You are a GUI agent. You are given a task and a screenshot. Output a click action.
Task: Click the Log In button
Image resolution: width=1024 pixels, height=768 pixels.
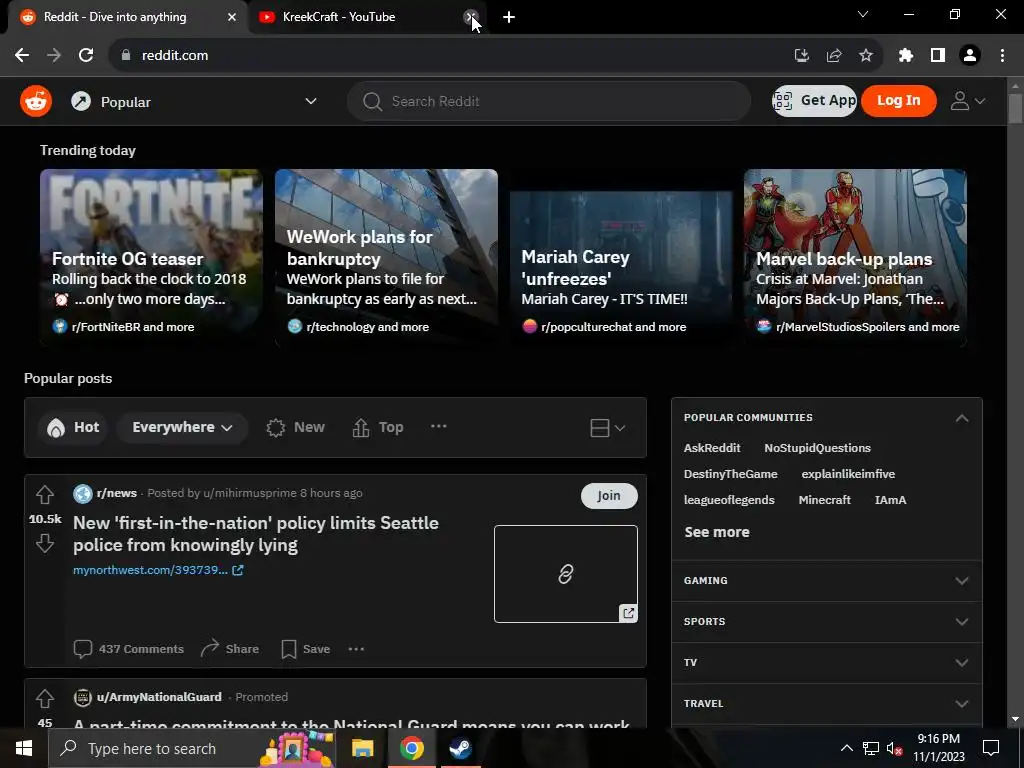click(x=899, y=101)
